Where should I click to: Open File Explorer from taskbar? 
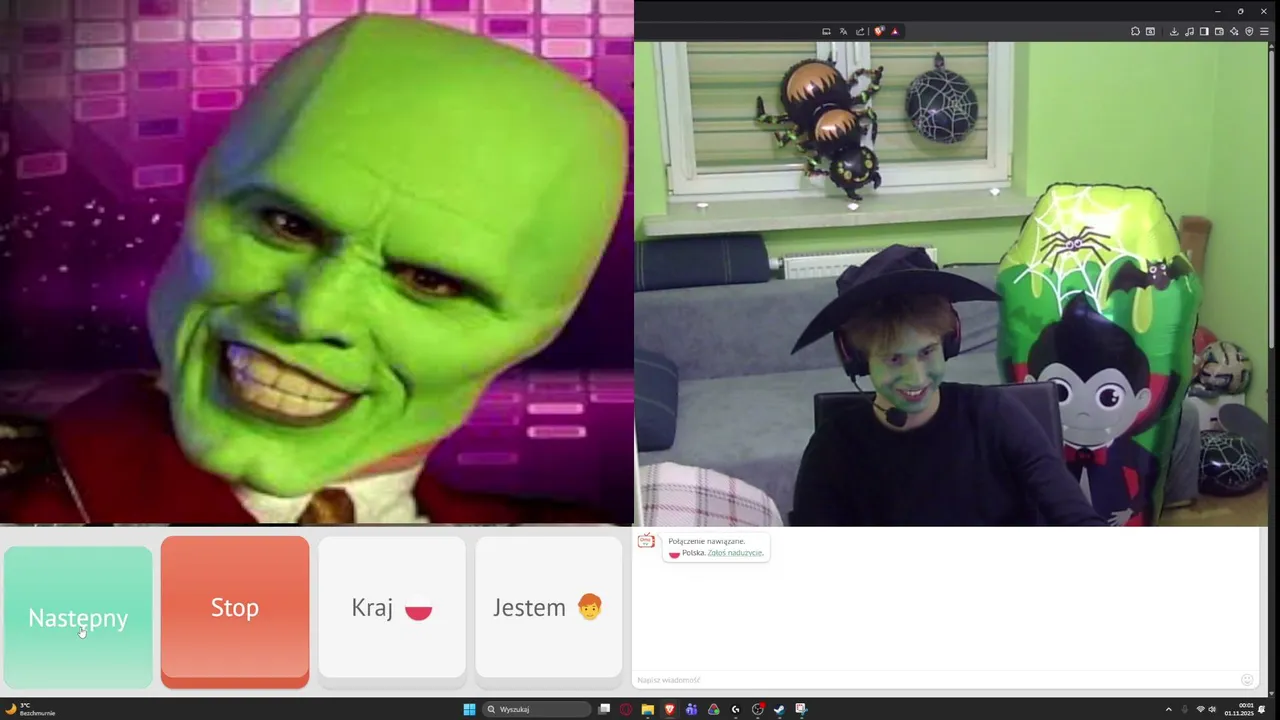click(x=648, y=709)
